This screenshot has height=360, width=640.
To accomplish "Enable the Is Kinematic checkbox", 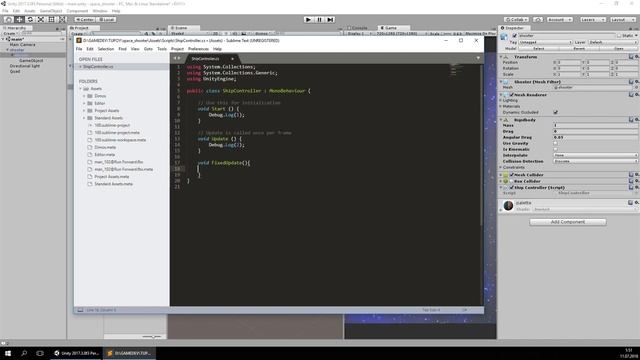I will [x=556, y=149].
